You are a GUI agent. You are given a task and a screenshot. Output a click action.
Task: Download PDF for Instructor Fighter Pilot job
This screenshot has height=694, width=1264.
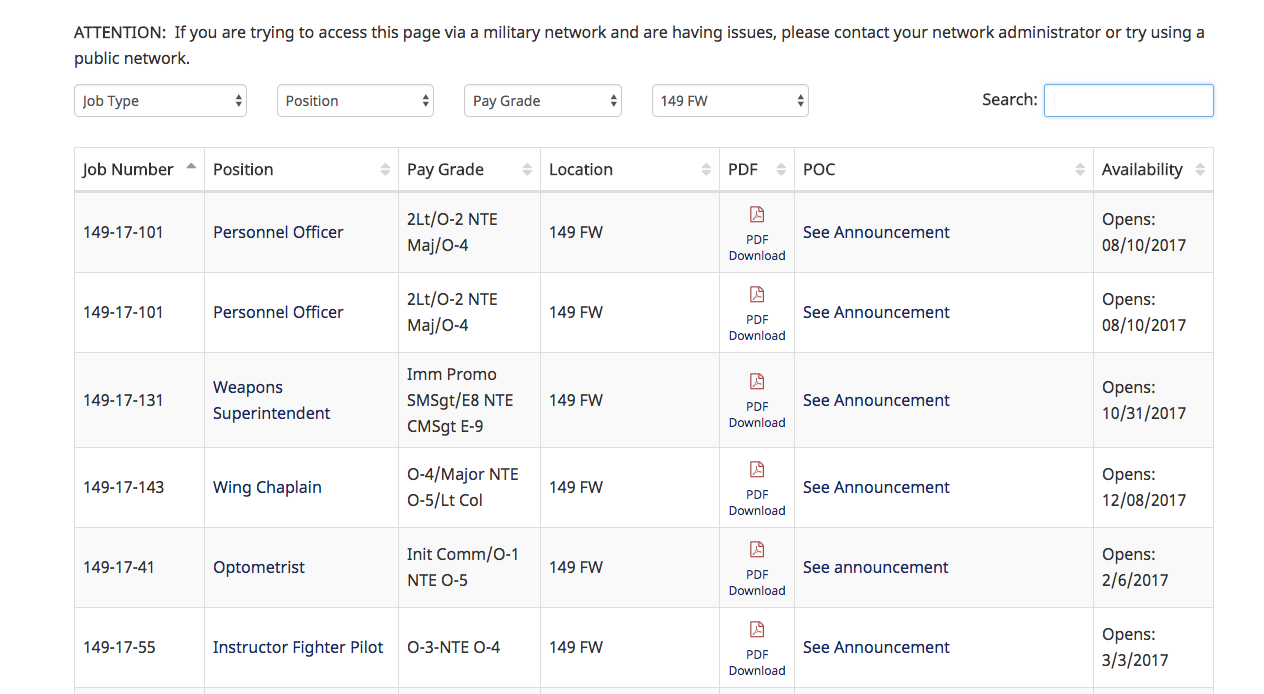pyautogui.click(x=757, y=649)
